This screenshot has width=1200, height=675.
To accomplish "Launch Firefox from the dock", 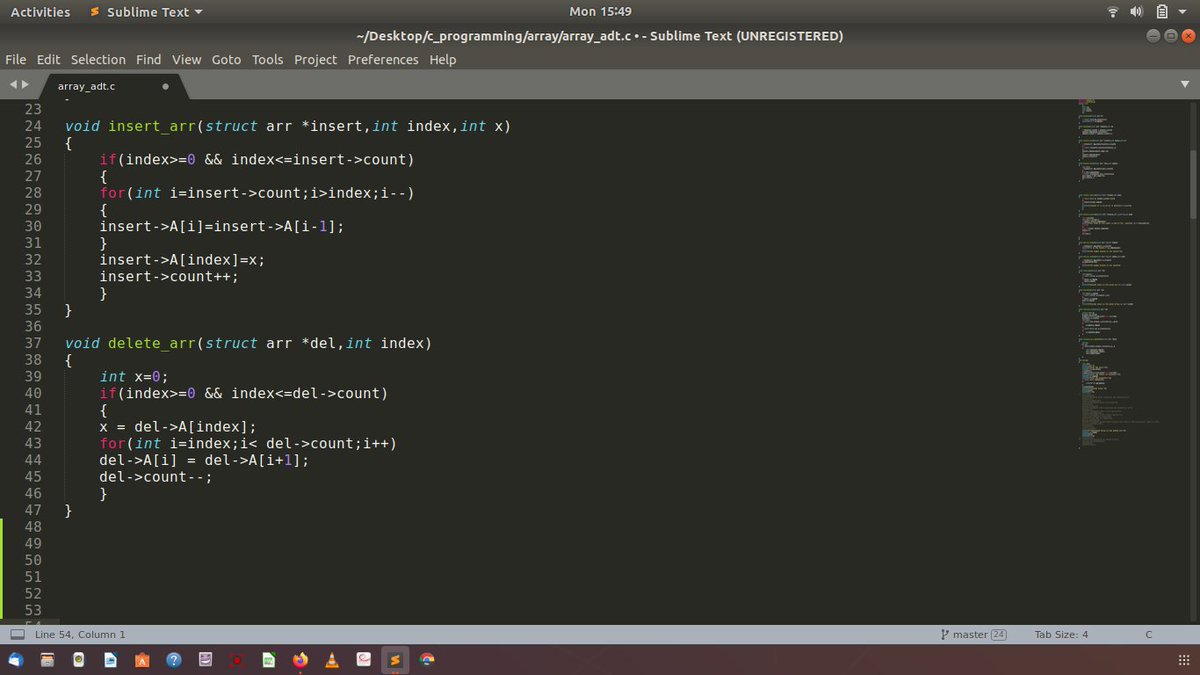I will pos(300,660).
